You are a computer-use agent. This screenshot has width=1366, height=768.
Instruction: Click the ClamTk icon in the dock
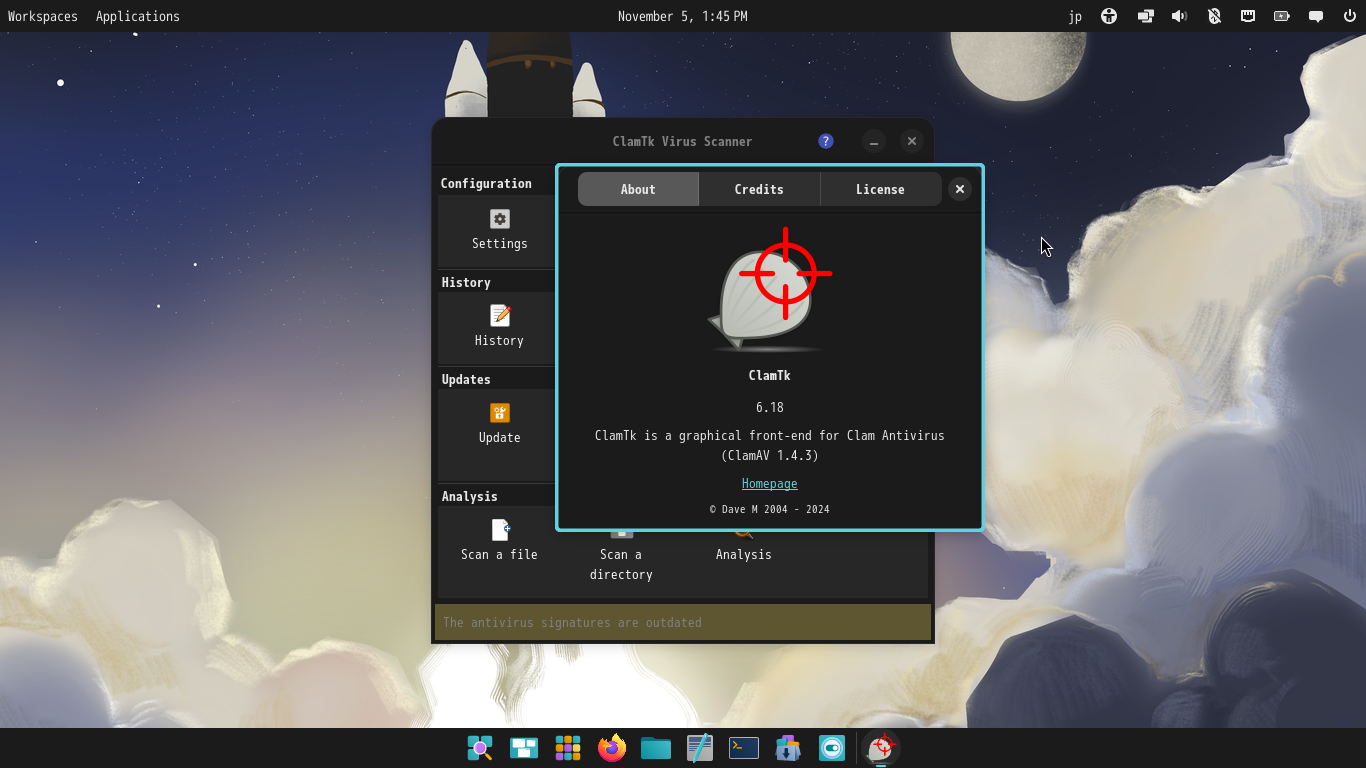(x=882, y=748)
